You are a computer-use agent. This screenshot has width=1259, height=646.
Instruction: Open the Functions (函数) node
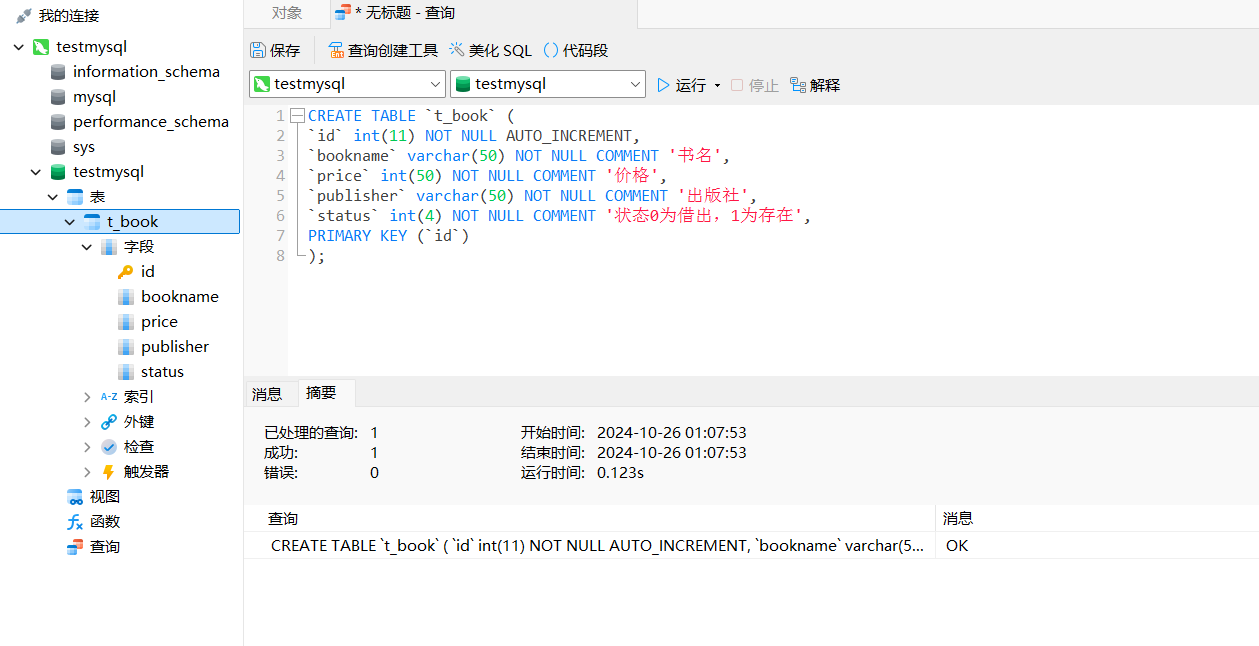104,522
